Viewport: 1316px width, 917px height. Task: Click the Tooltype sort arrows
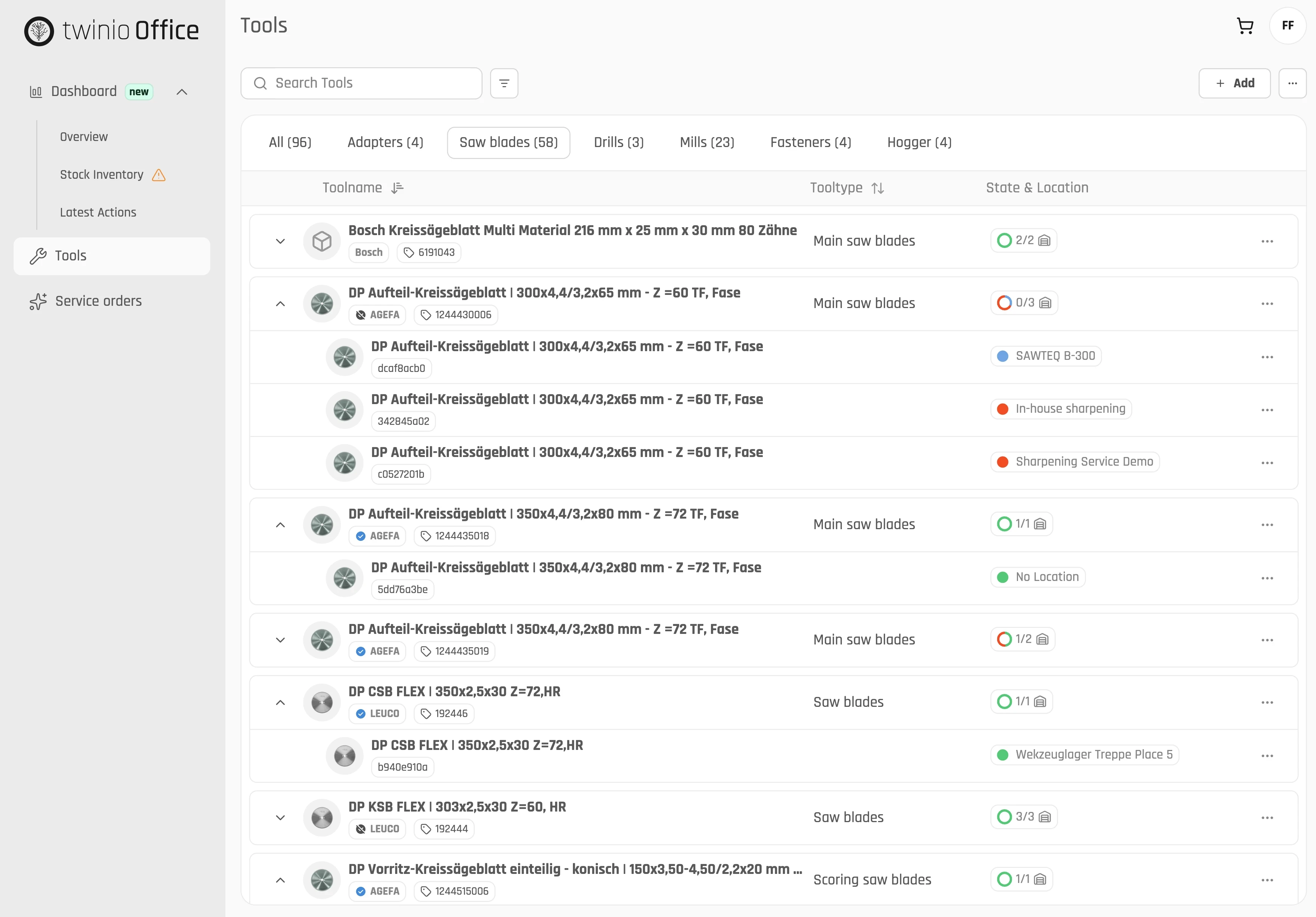(877, 188)
